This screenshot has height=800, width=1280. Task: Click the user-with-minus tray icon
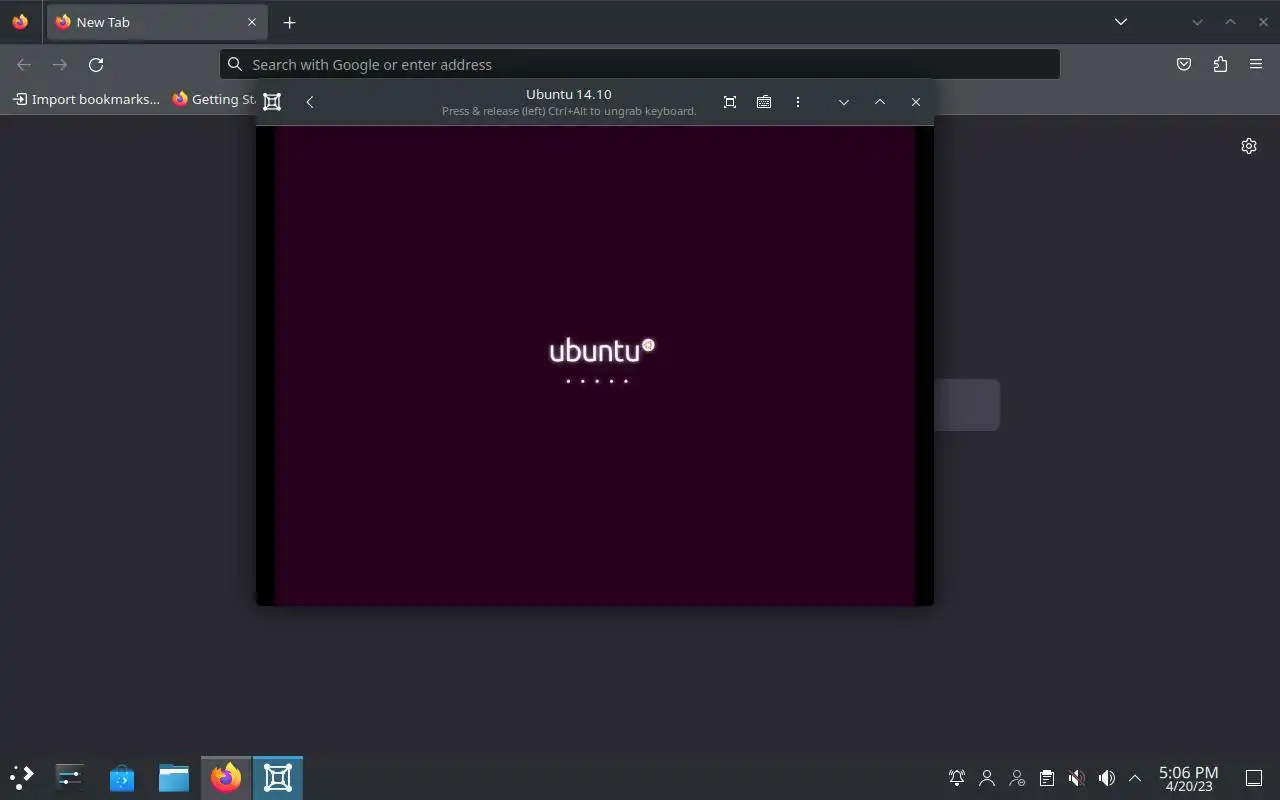tap(1017, 778)
